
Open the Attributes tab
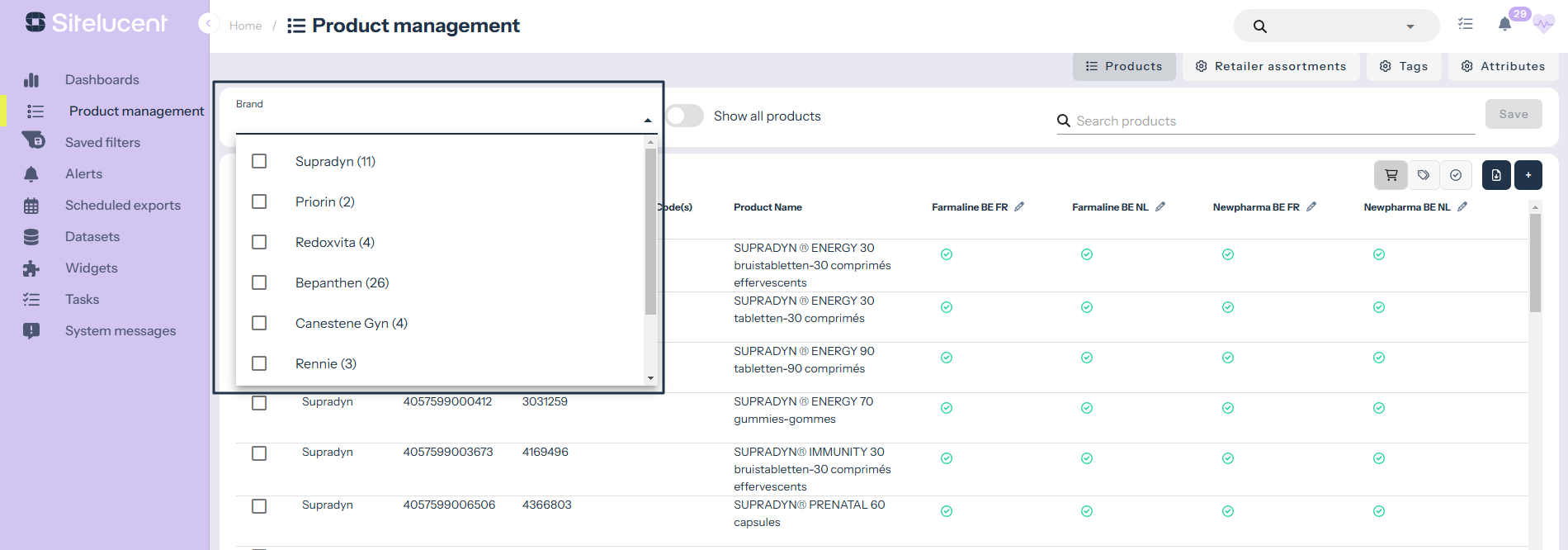pyautogui.click(x=1503, y=66)
